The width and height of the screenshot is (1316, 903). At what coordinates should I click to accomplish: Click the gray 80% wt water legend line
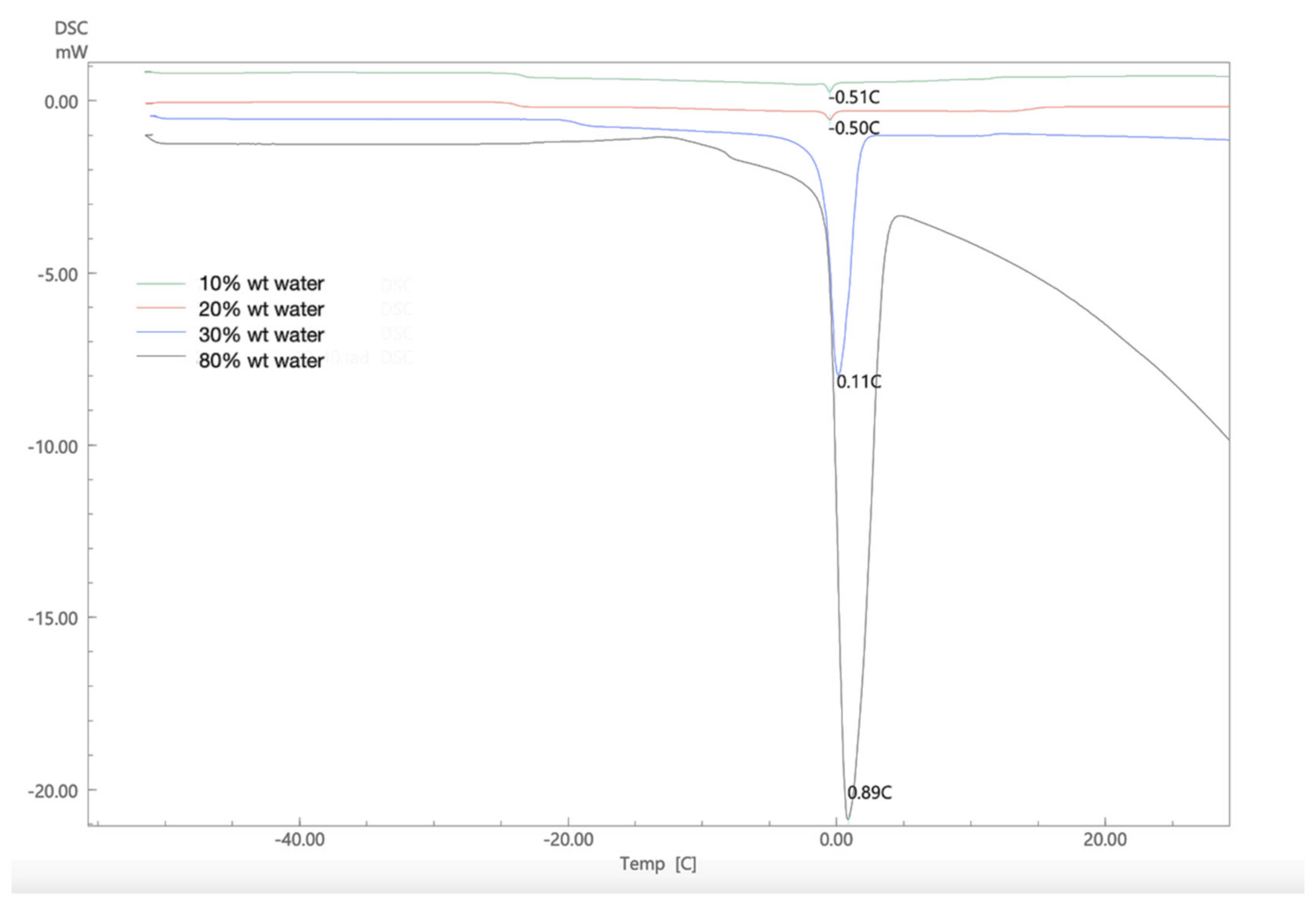161,356
